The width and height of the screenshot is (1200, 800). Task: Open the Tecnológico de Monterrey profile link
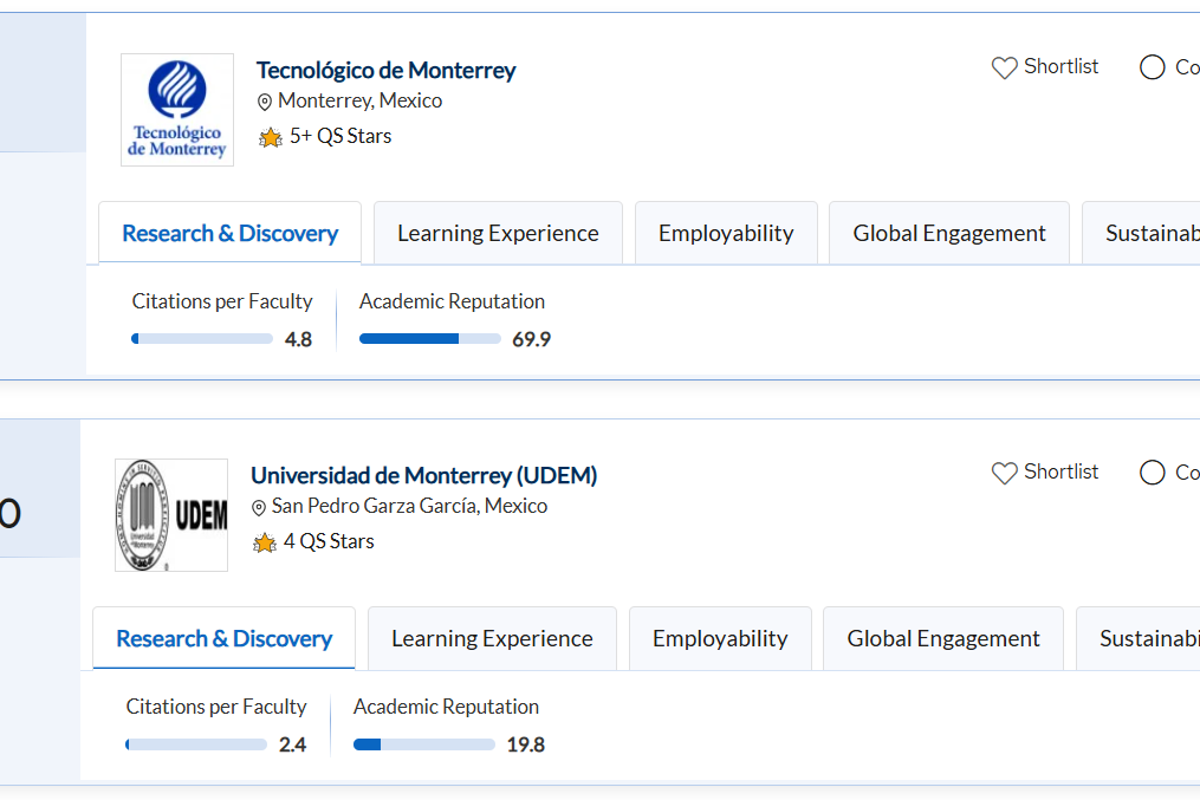click(x=386, y=70)
